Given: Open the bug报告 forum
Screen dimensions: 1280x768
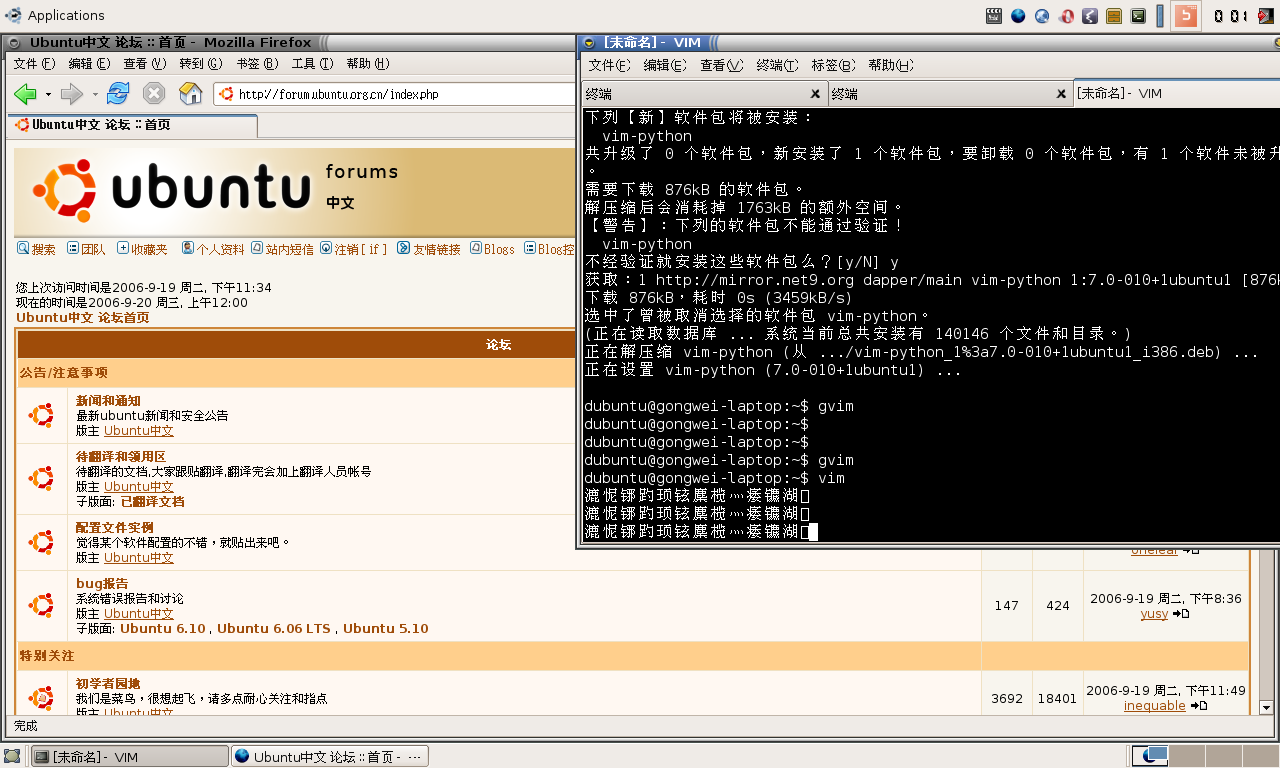Looking at the screenshot, I should point(102,583).
